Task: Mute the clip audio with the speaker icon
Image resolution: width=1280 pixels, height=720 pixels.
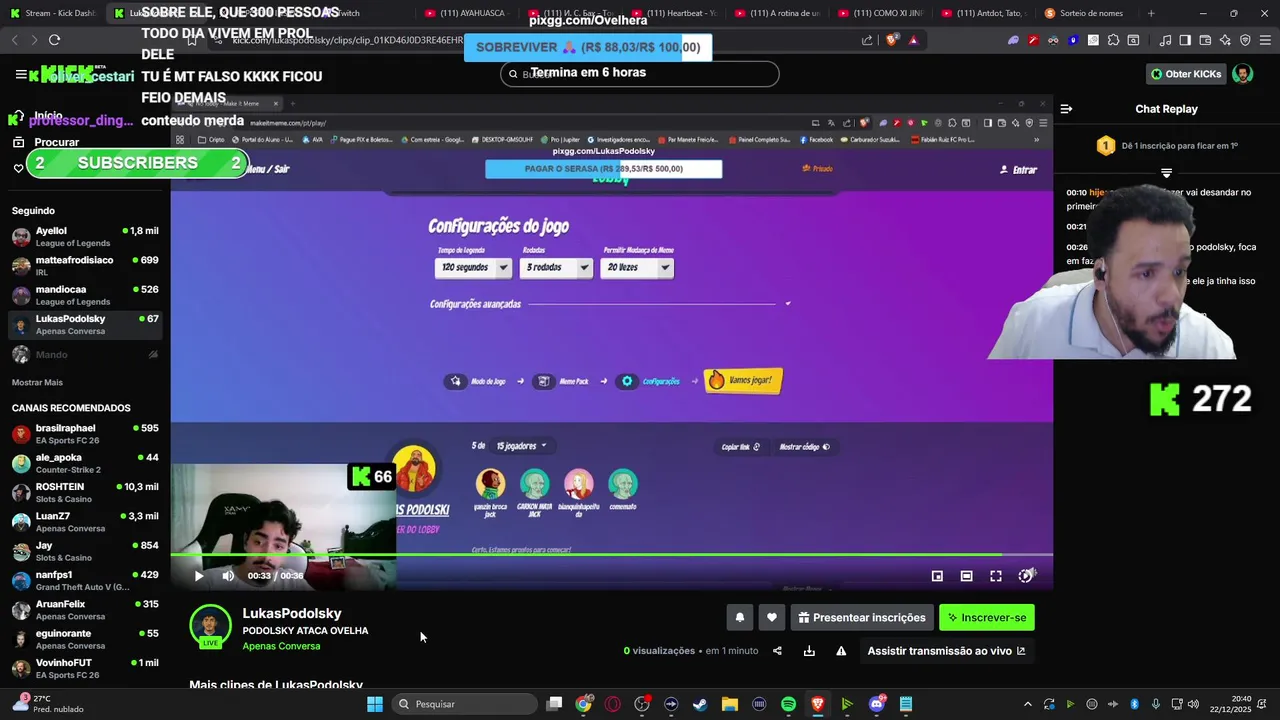Action: 228,576
